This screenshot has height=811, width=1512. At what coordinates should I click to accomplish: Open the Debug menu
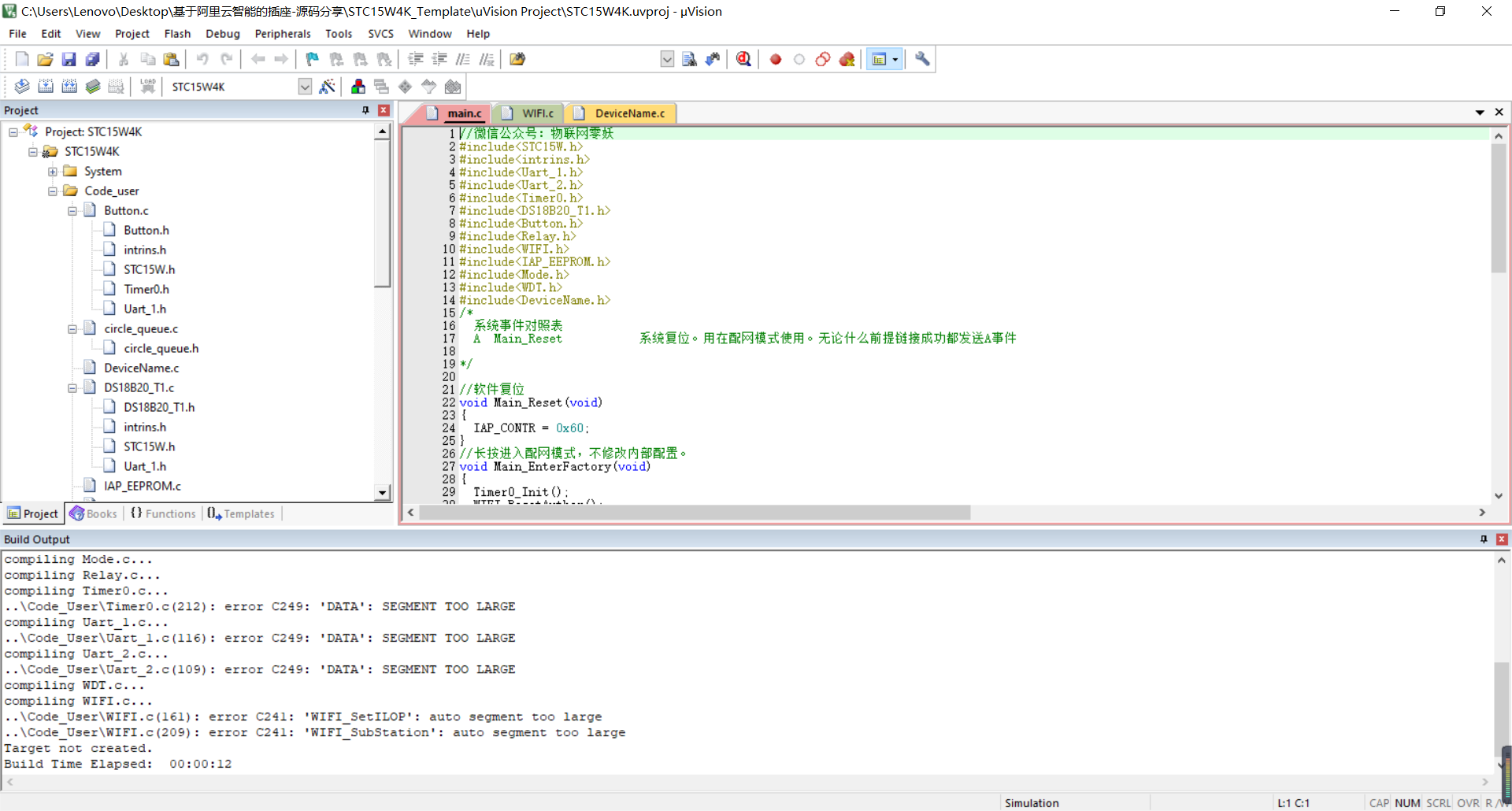point(223,34)
